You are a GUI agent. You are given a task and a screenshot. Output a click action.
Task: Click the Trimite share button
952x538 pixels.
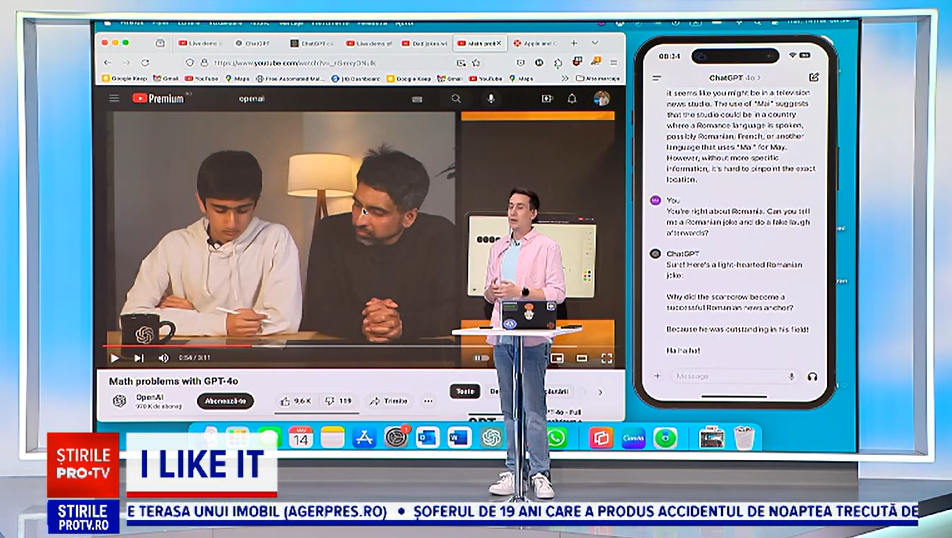click(x=389, y=401)
